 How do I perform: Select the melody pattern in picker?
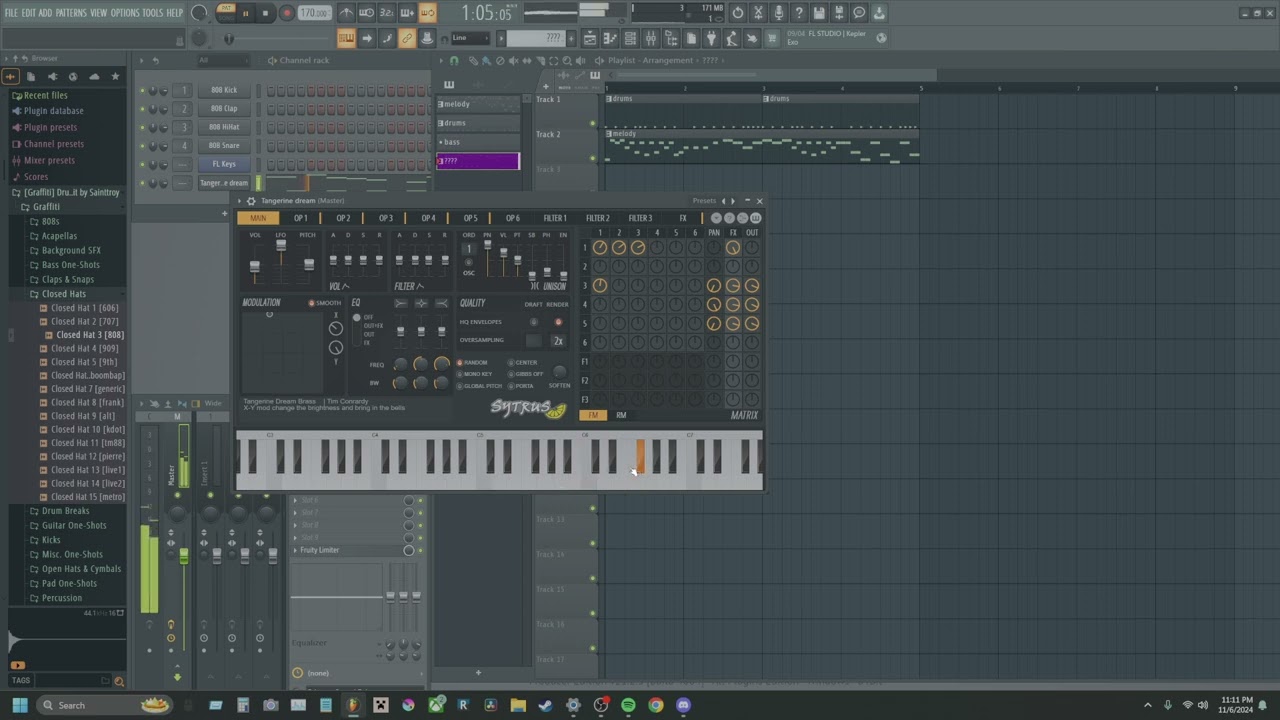[478, 104]
